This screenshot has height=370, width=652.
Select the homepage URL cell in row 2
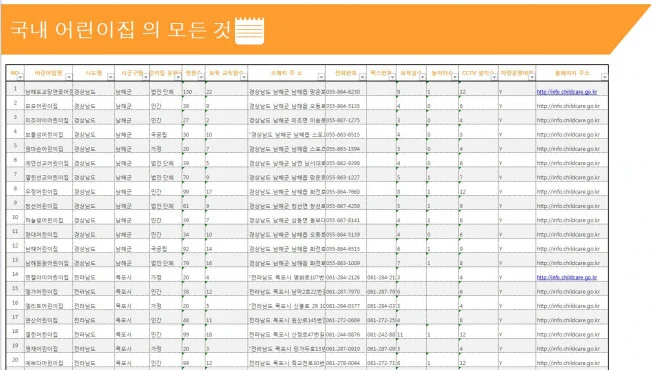(x=572, y=104)
